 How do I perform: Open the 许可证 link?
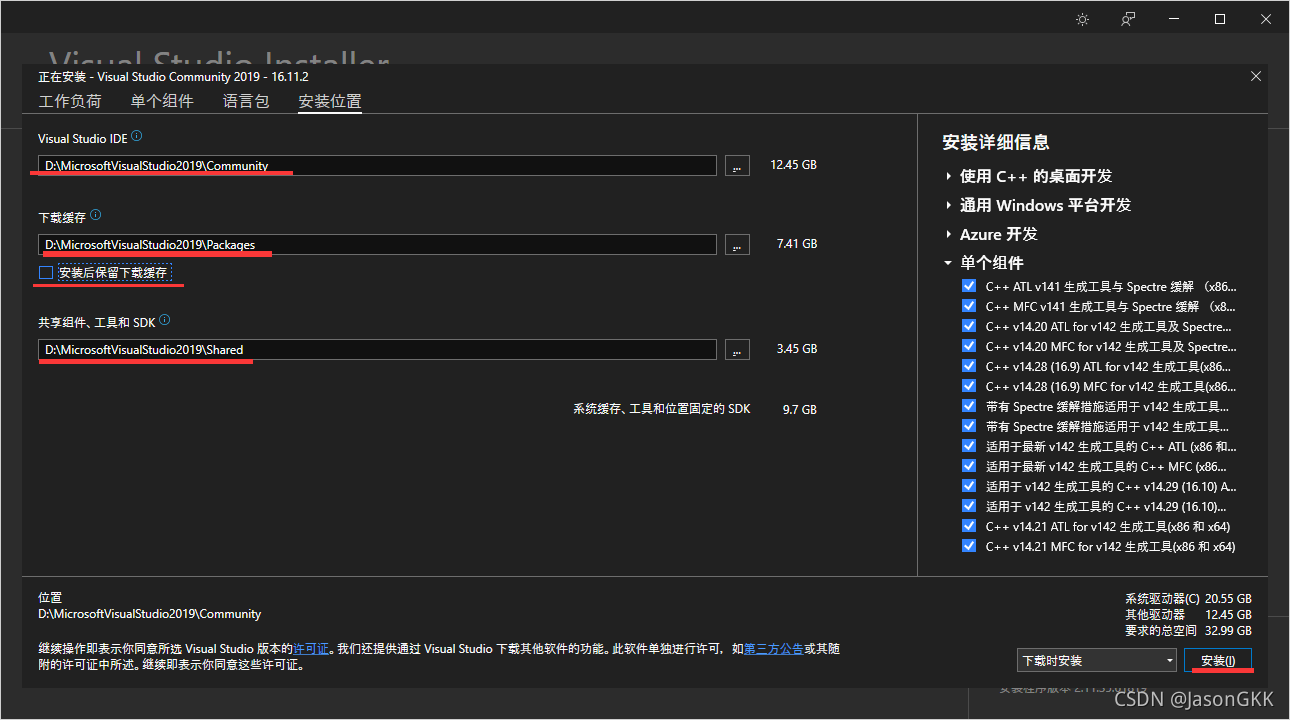tap(312, 649)
